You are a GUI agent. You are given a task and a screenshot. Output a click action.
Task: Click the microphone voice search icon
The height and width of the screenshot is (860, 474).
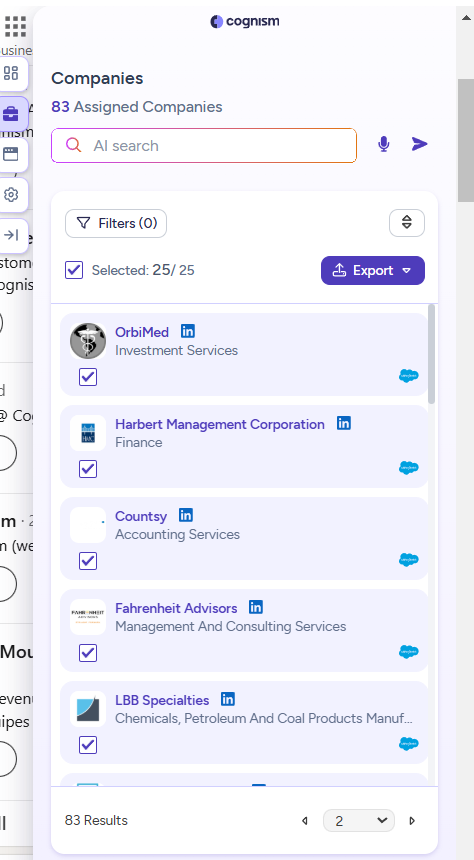click(x=383, y=144)
